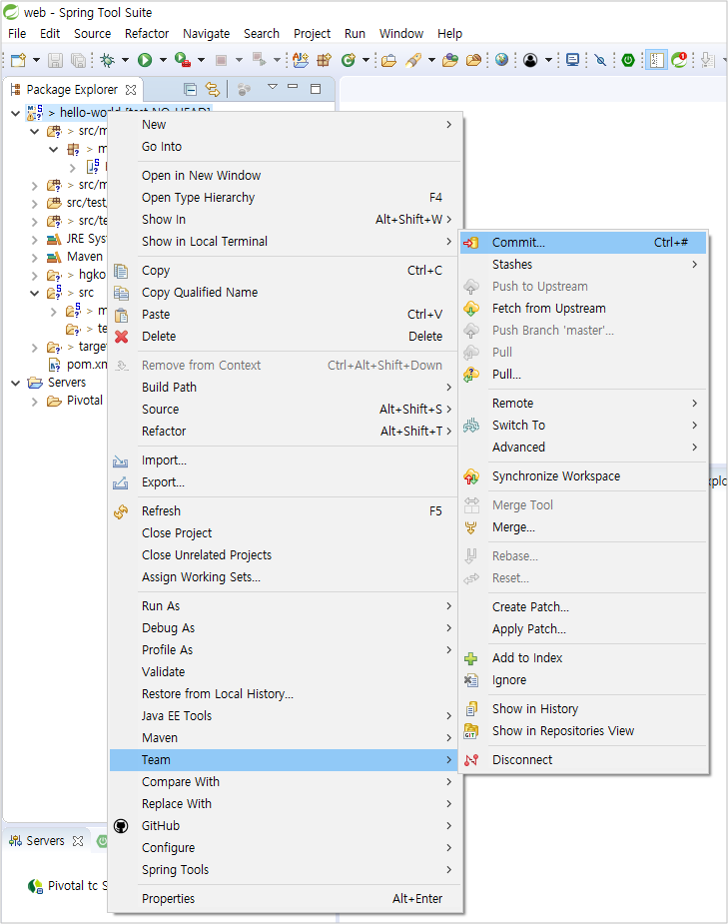
Task: Open the Package Explorer View Menu triangle
Action: 272,87
